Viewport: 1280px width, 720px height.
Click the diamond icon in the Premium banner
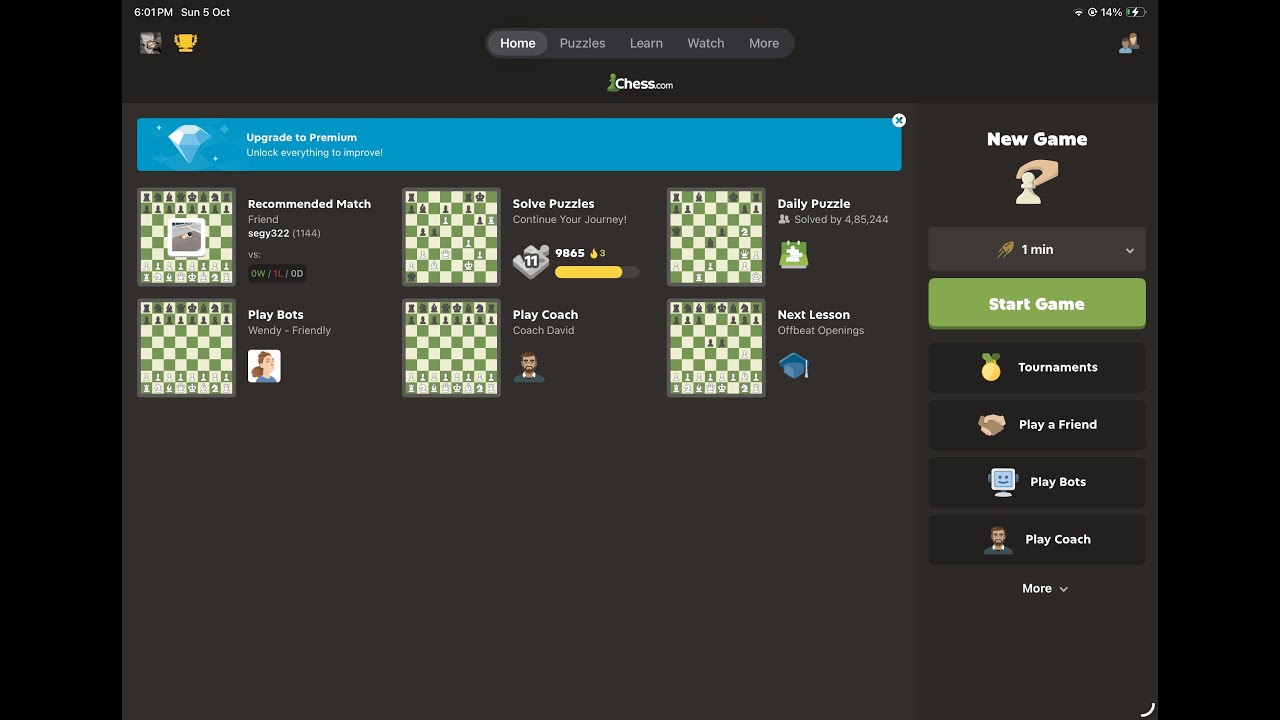tap(190, 145)
